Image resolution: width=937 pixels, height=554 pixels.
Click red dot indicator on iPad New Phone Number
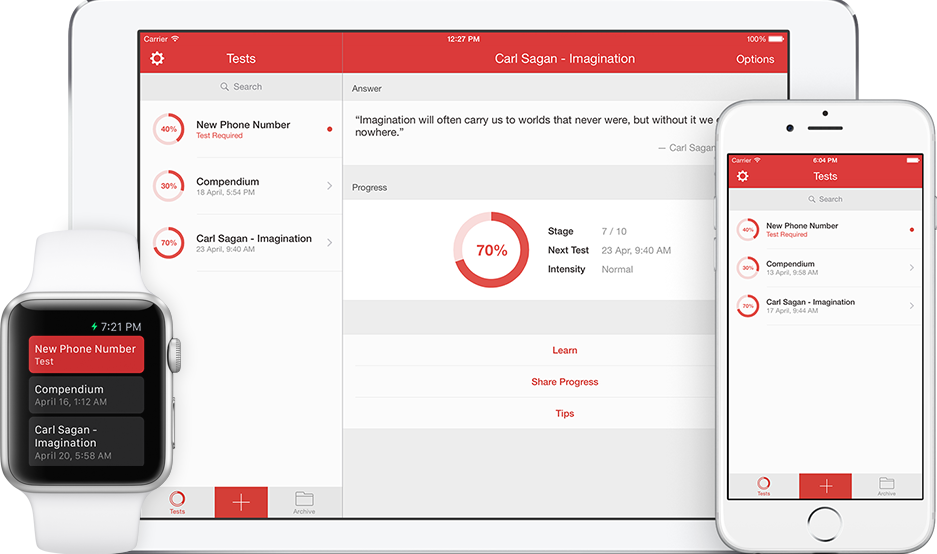[x=329, y=129]
